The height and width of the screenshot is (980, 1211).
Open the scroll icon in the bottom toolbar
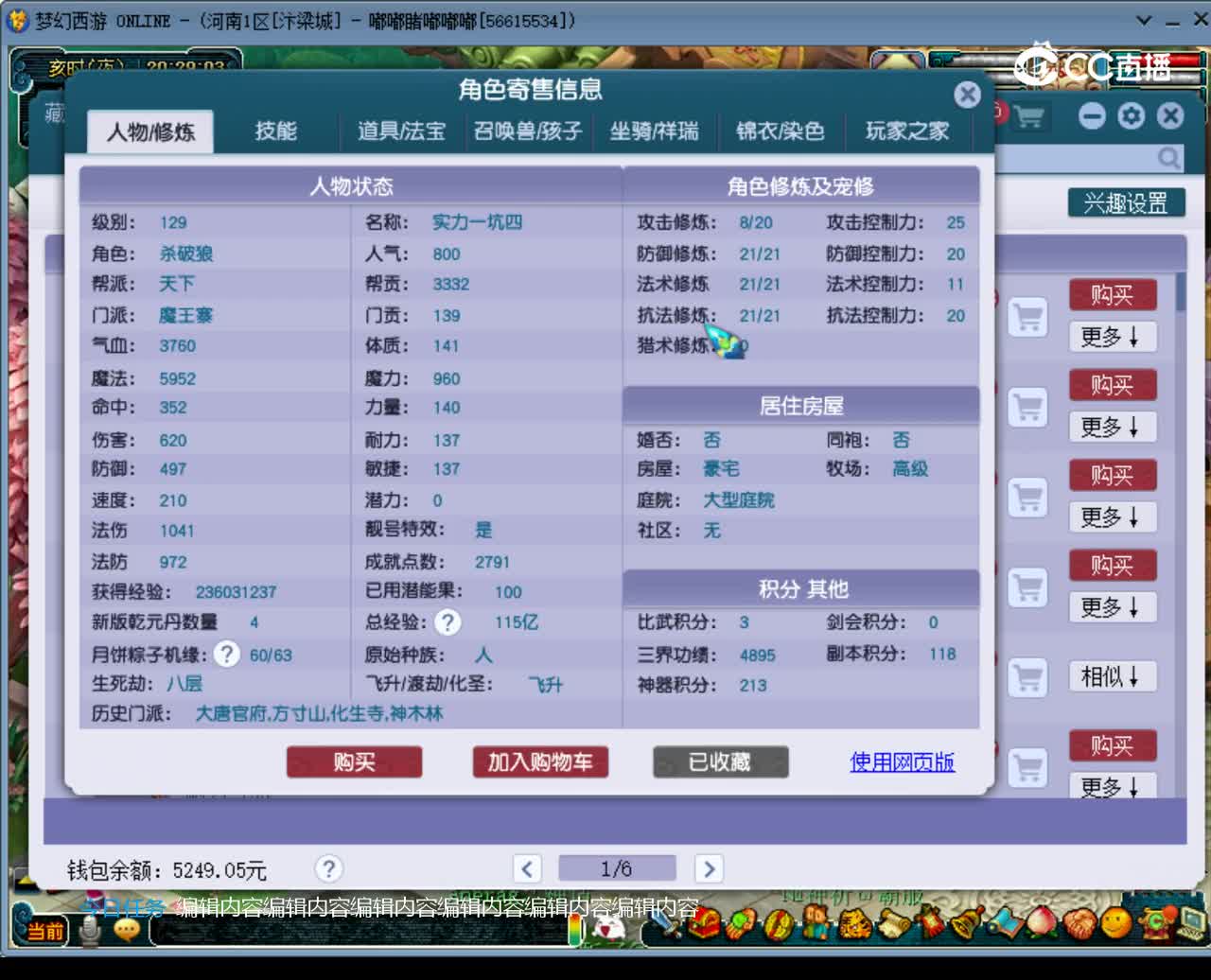pyautogui.click(x=893, y=923)
